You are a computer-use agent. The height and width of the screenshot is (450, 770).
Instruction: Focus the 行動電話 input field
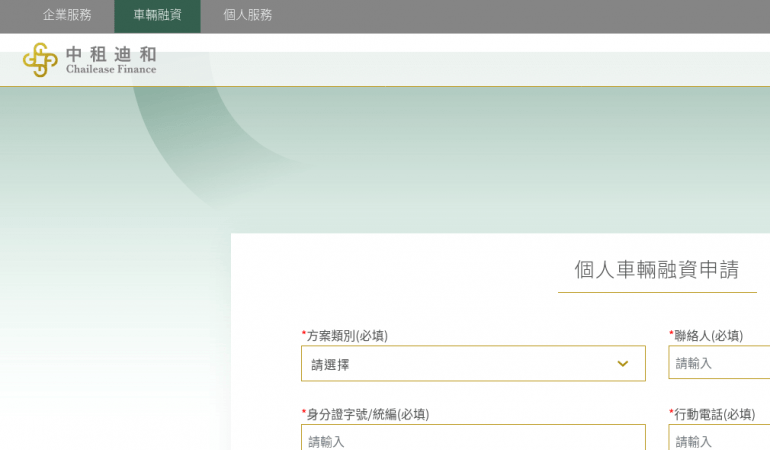[719, 437]
